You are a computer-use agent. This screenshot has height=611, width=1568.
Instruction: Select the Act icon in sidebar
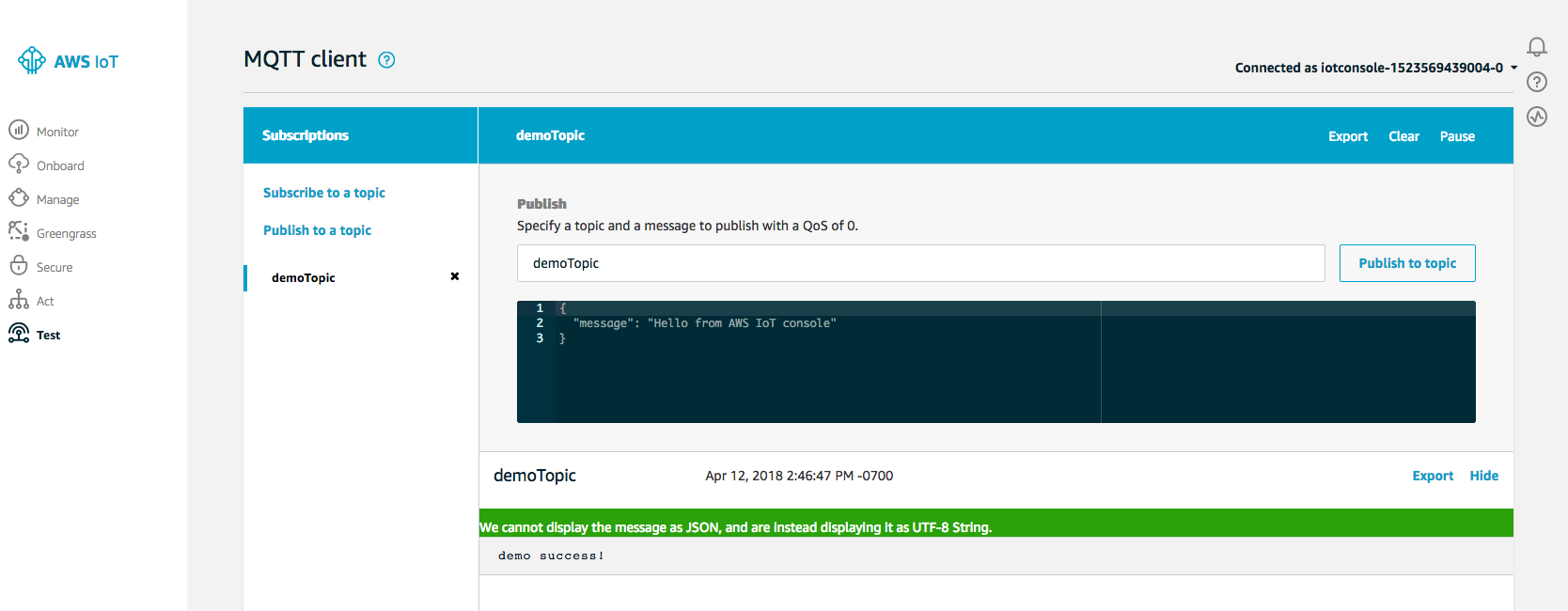click(x=19, y=300)
